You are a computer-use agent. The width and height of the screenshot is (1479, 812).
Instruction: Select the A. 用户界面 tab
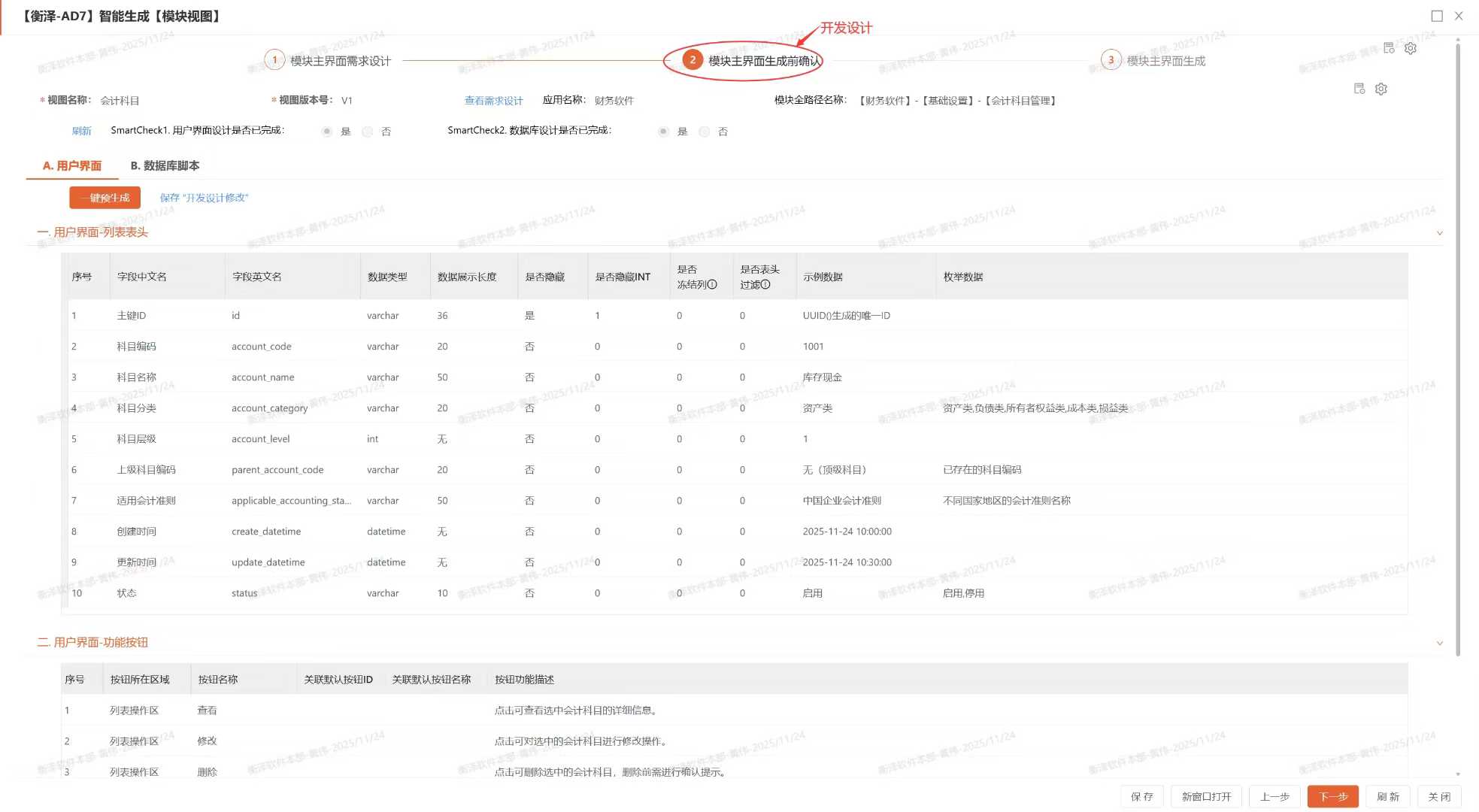click(x=72, y=165)
